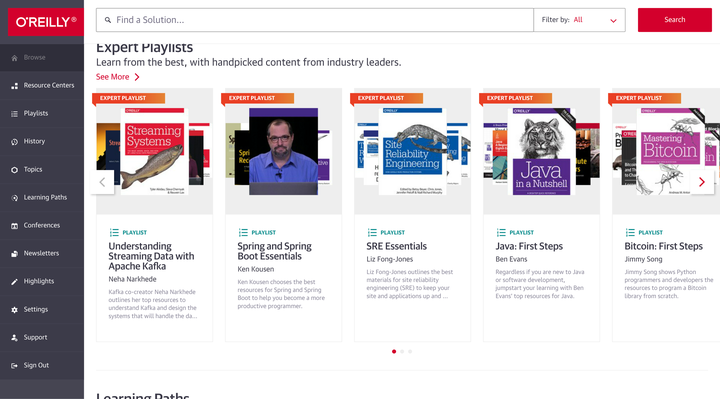The width and height of the screenshot is (720, 399).
Task: Select the first carousel page dot
Action: 394,352
